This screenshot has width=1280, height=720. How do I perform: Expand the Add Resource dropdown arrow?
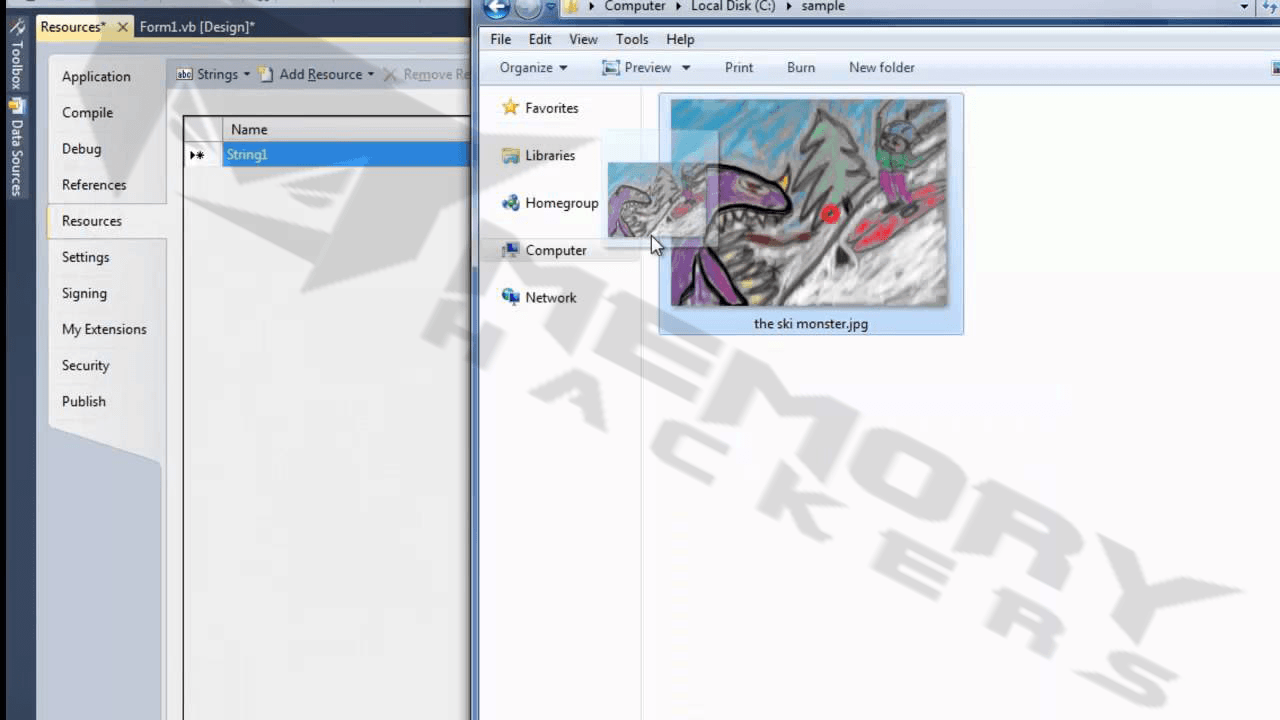pos(371,75)
